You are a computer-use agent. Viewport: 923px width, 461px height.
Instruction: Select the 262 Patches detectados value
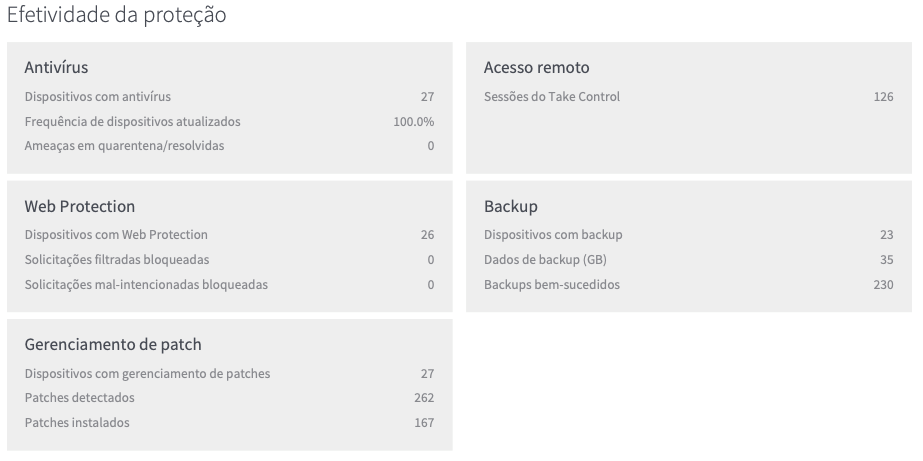[x=424, y=397]
